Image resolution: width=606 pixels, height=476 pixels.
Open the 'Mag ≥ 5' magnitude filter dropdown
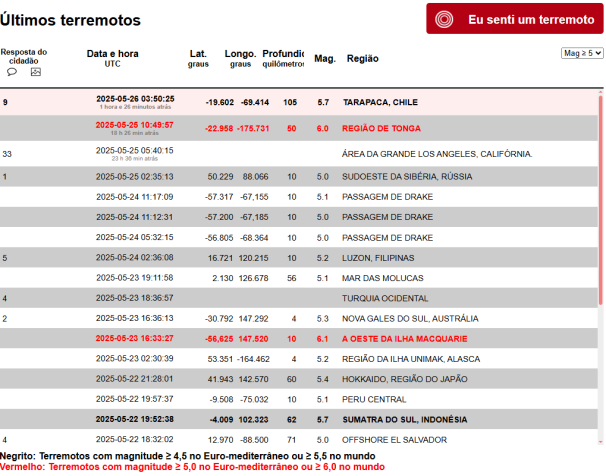coord(582,53)
